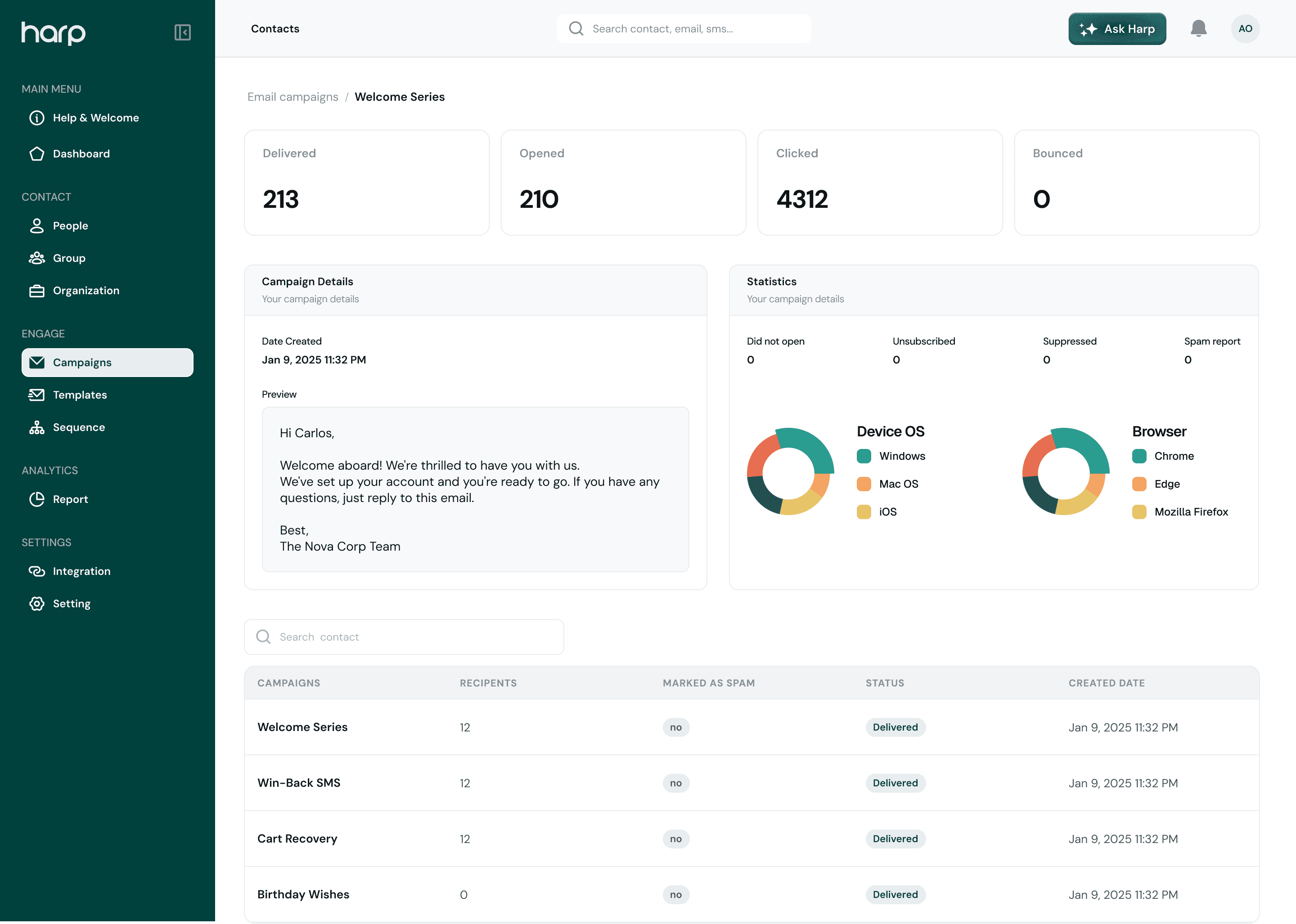Click the Dashboard home icon
The height and width of the screenshot is (924, 1296).
coord(37,153)
